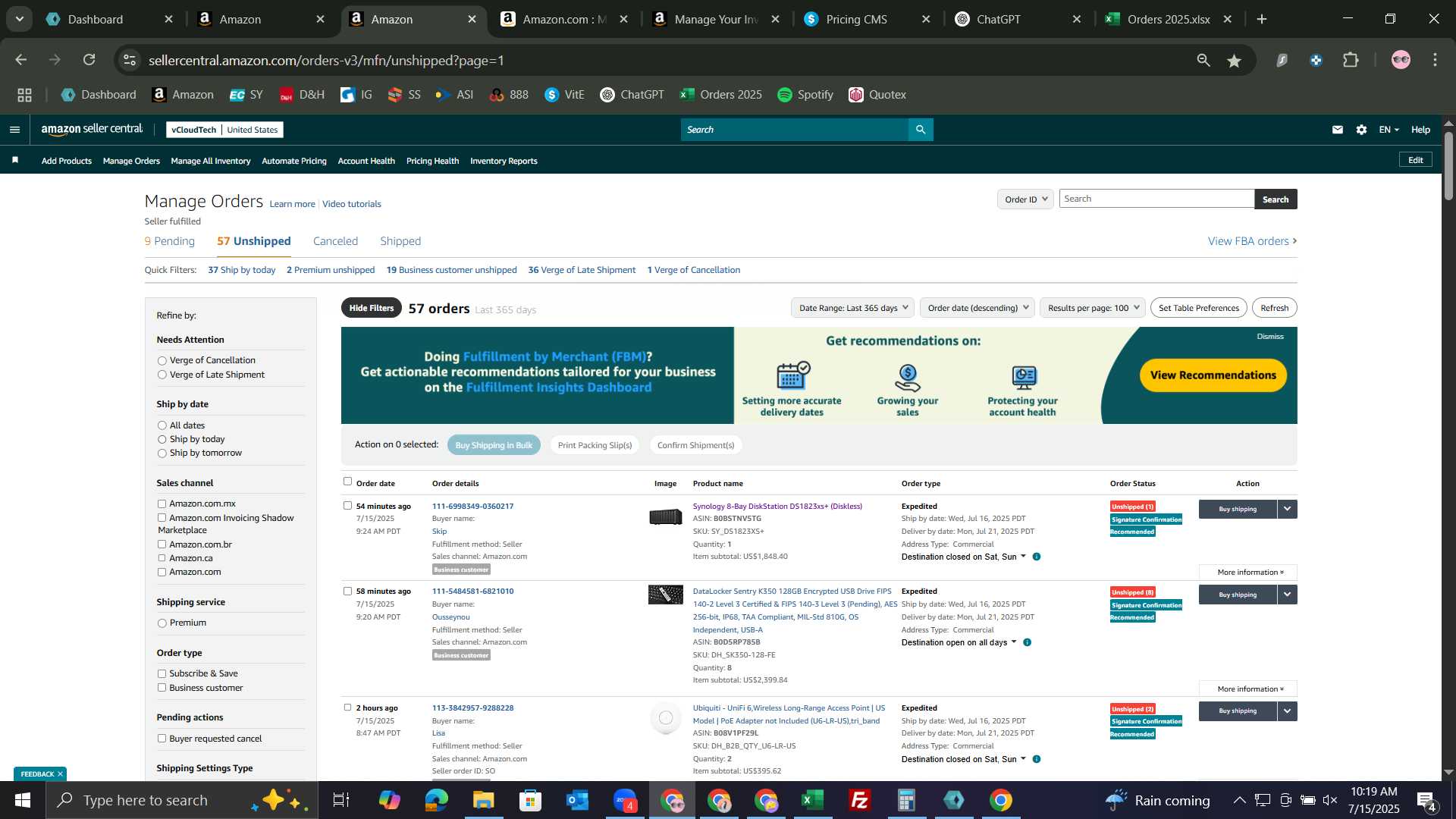Switch to the Pending orders tab
The image size is (1456, 819).
tap(169, 241)
